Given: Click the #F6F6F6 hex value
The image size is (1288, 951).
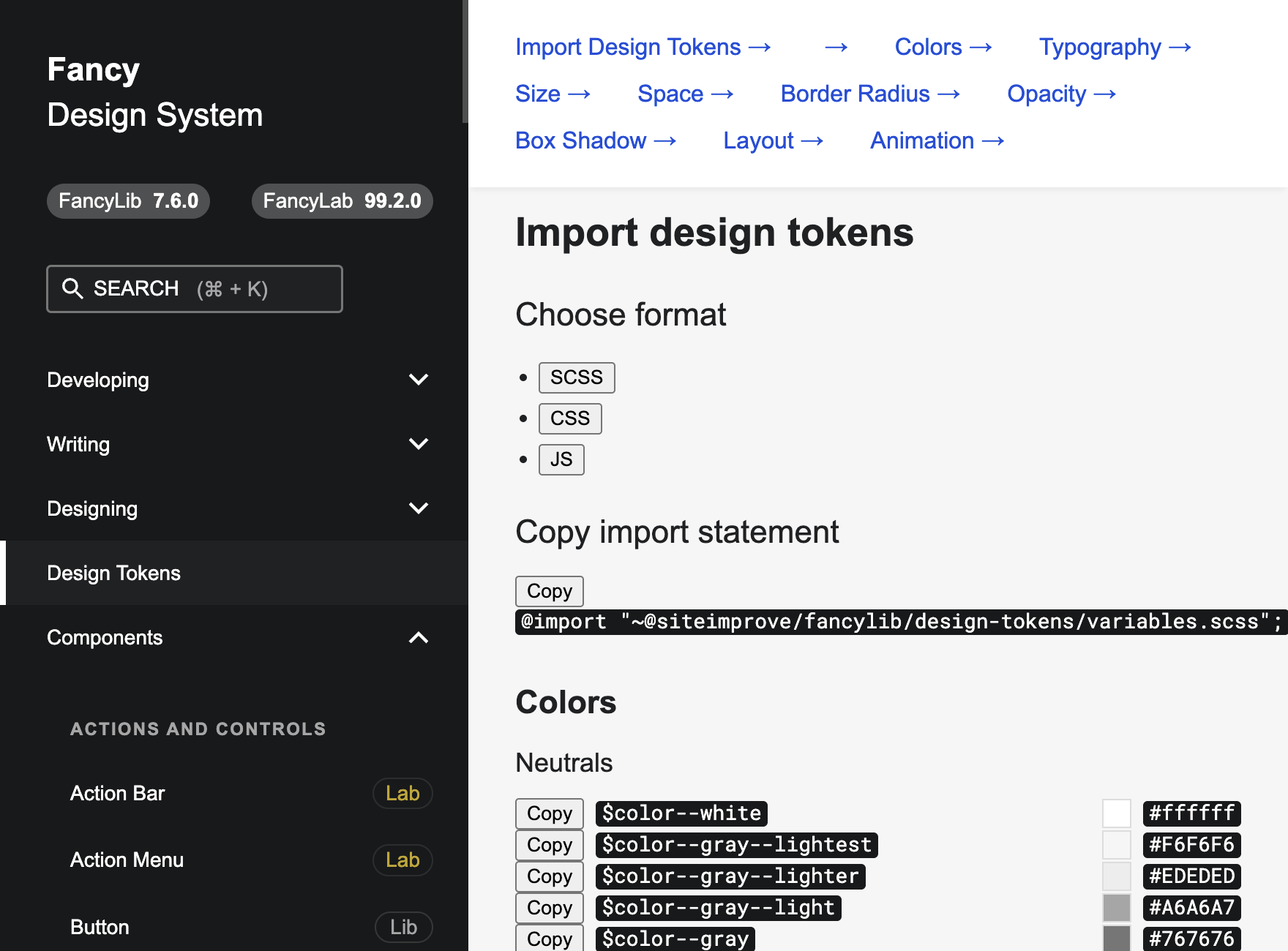Looking at the screenshot, I should coord(1192,845).
